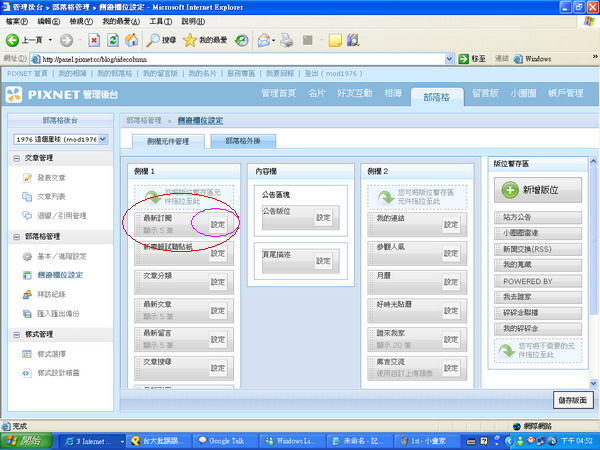Viewport: 600px width, 450px height.
Task: Click the 匯入匯出備份 icon
Action: point(27,314)
